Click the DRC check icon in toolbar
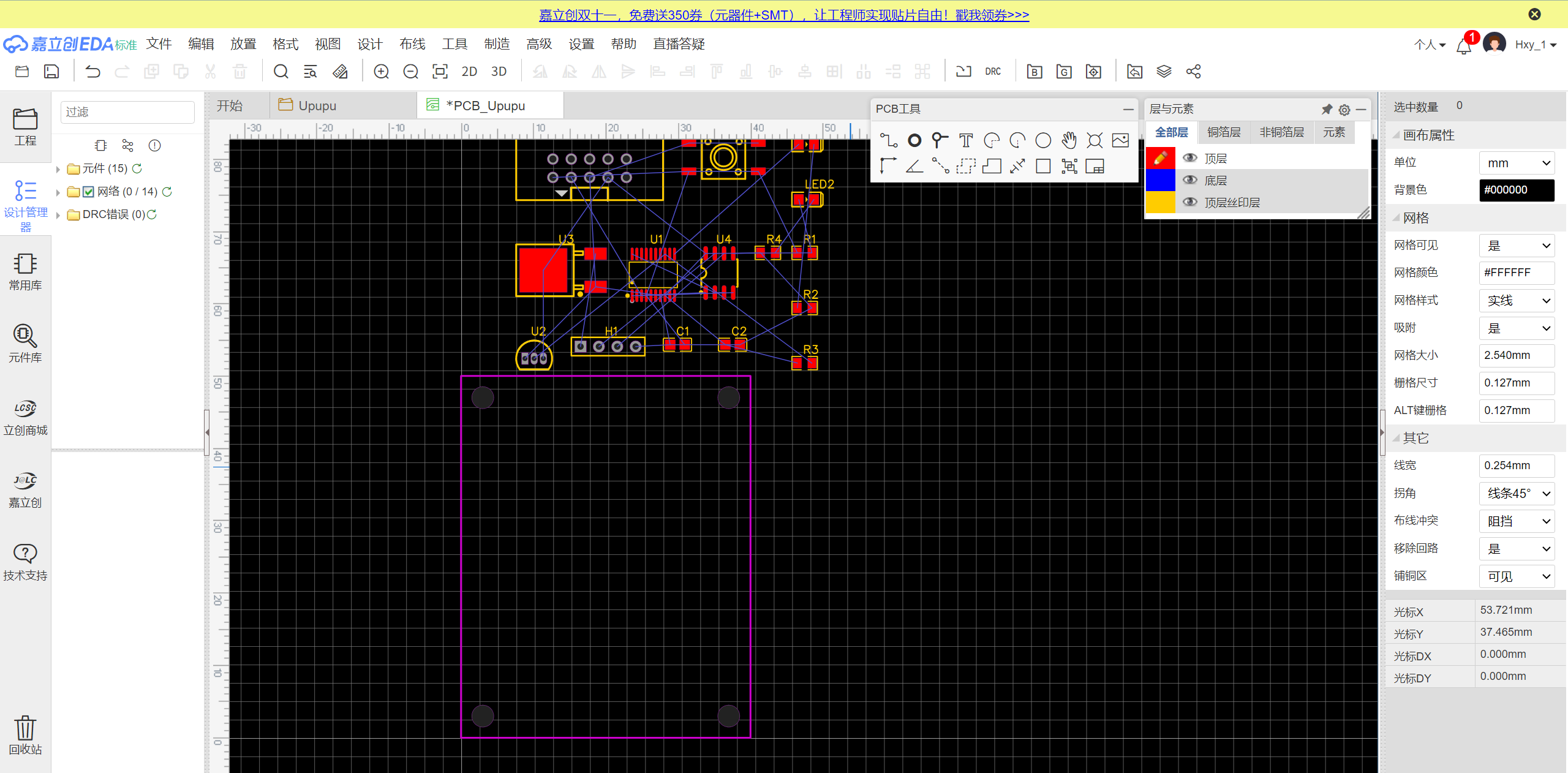The width and height of the screenshot is (1568, 773). click(992, 72)
